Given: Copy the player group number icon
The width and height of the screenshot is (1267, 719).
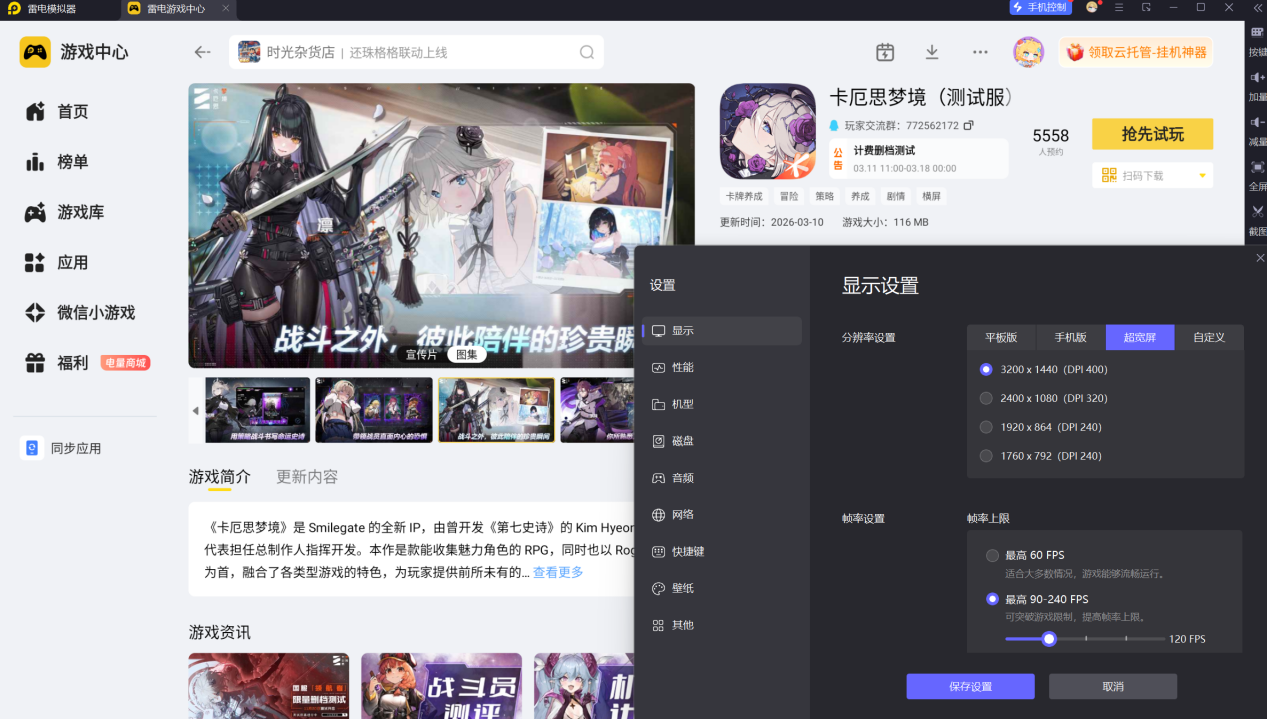Looking at the screenshot, I should click(969, 126).
